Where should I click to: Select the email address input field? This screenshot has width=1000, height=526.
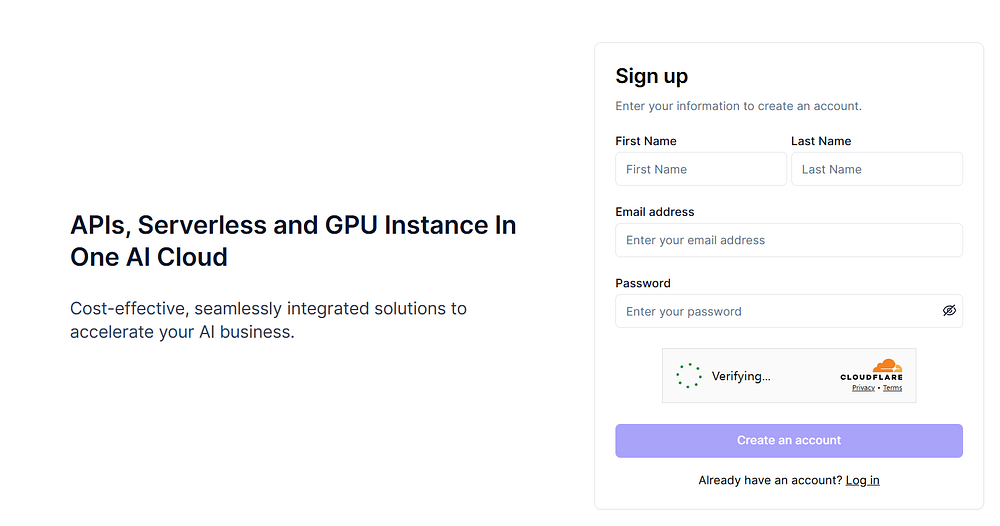pyautogui.click(x=789, y=240)
